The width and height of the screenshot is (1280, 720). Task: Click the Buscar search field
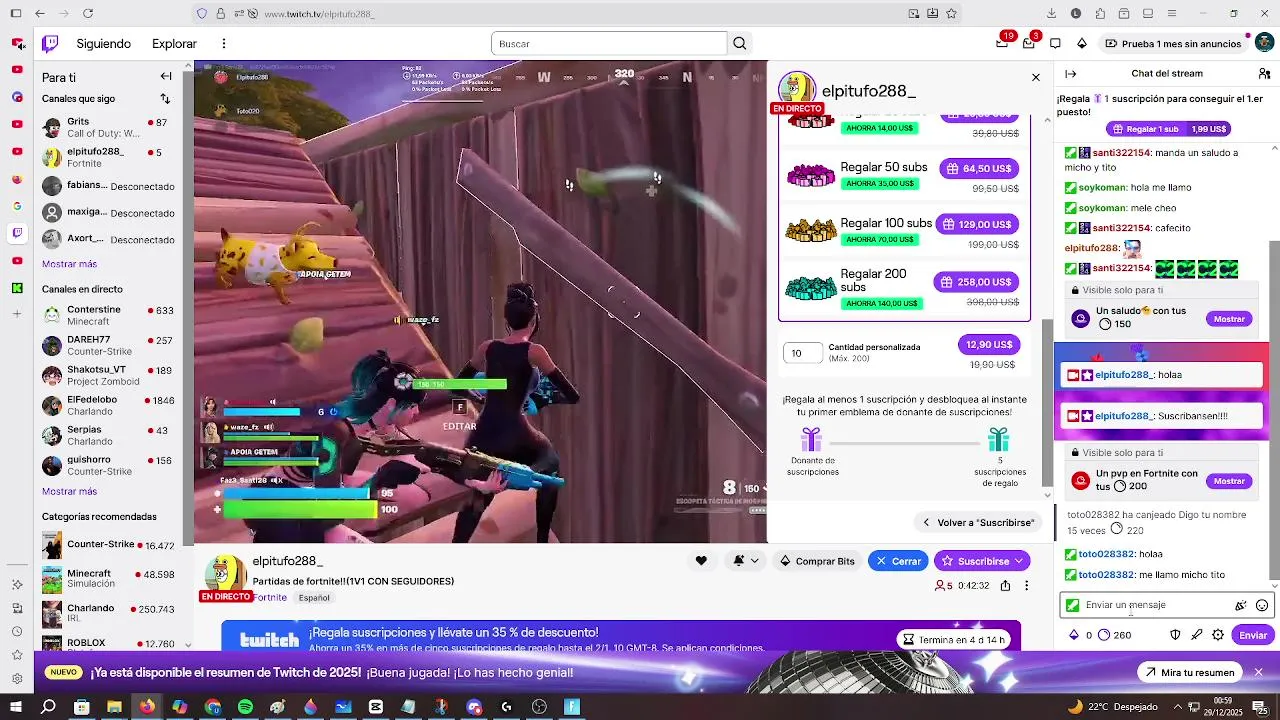pos(609,43)
